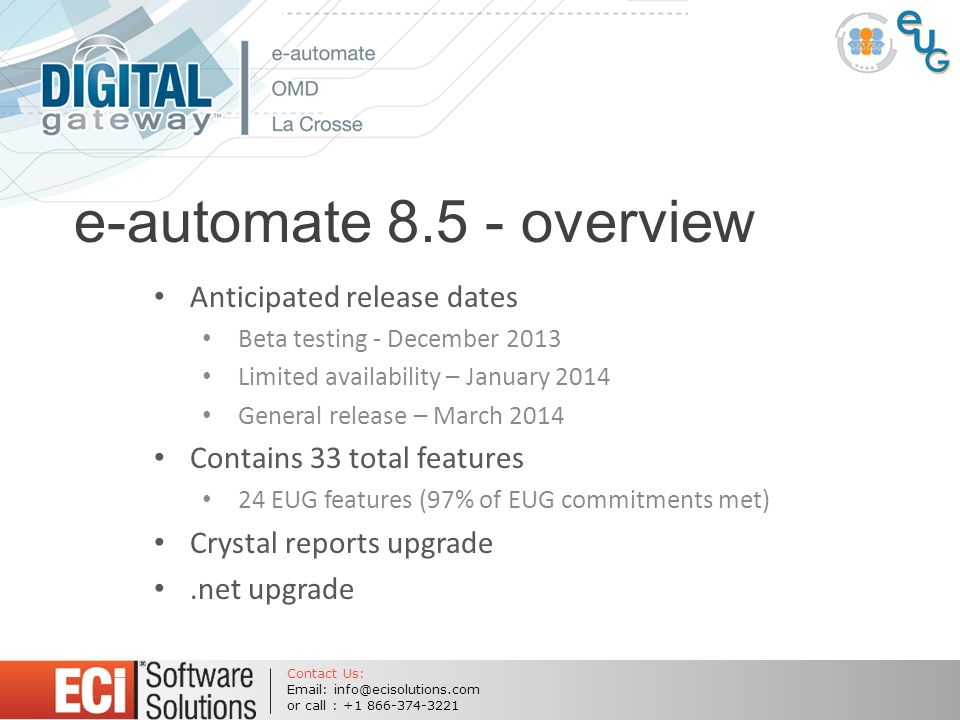The width and height of the screenshot is (960, 720).
Task: Click Limited availability – January 2014 line
Action: pos(424,377)
